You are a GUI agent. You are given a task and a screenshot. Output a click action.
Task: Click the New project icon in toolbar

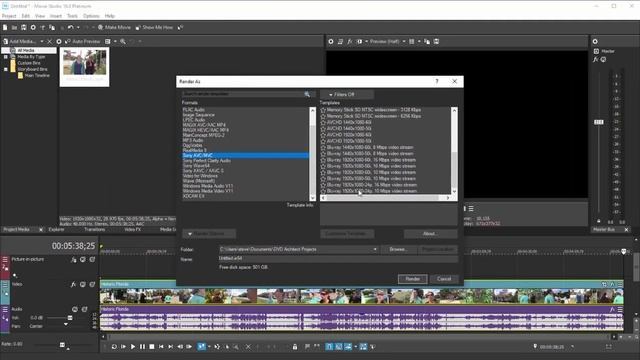5,27
